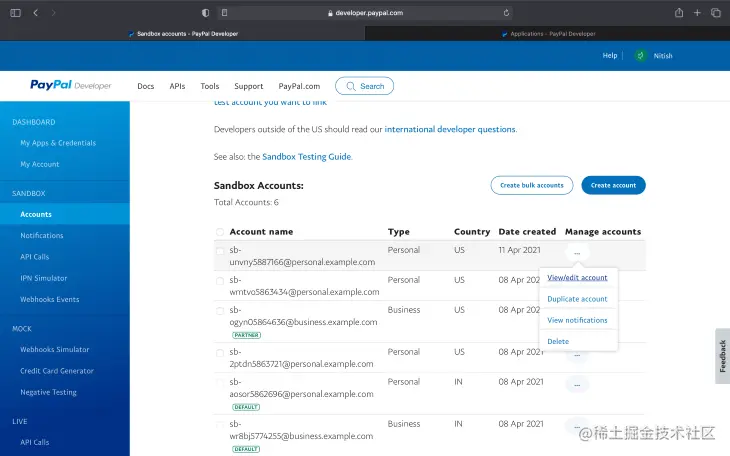Show the tab overview icon
730x456 pixels.
(716, 13)
